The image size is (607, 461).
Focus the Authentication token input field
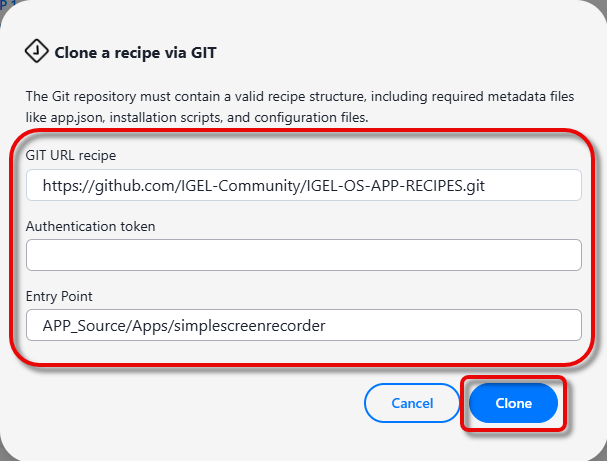[304, 255]
